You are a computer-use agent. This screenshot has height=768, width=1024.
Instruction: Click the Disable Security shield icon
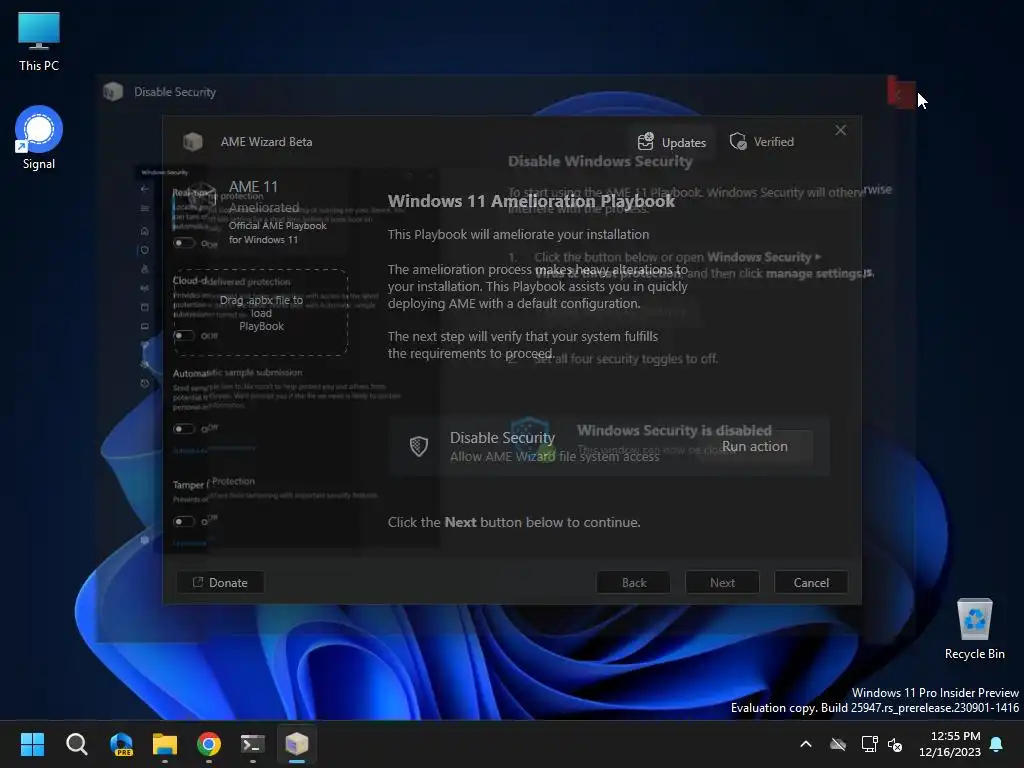pyautogui.click(x=419, y=446)
